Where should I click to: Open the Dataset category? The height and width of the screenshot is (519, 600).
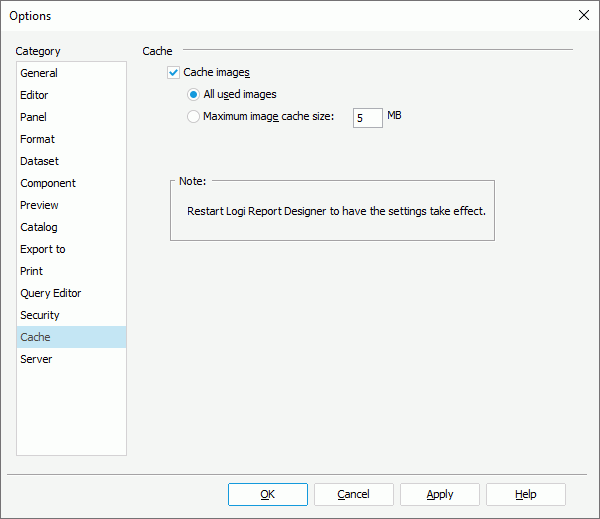71,161
